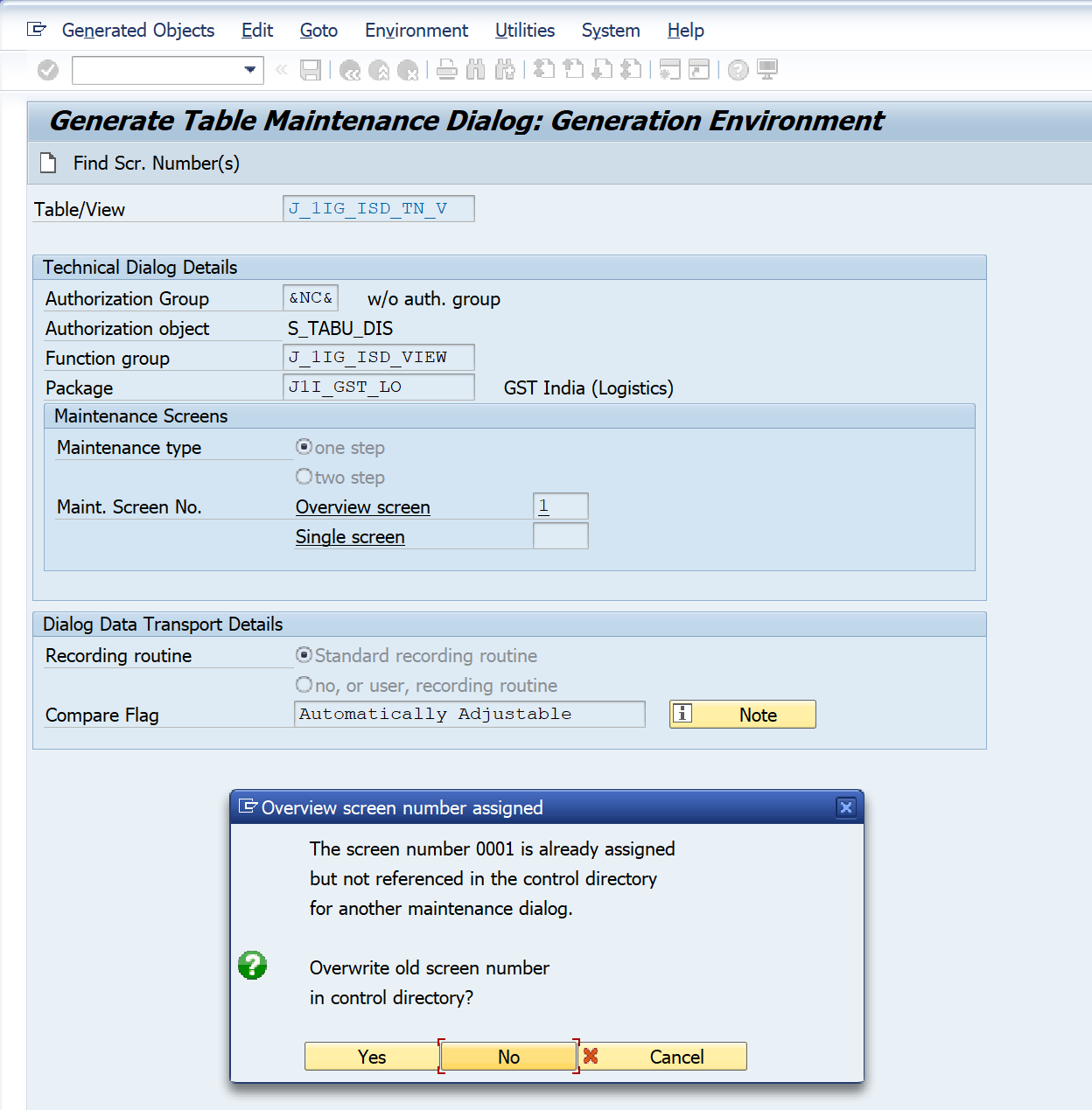Screen dimensions: 1092x1110
Task: Click the SAP menu icon left of Generated Objects
Action: click(x=37, y=30)
